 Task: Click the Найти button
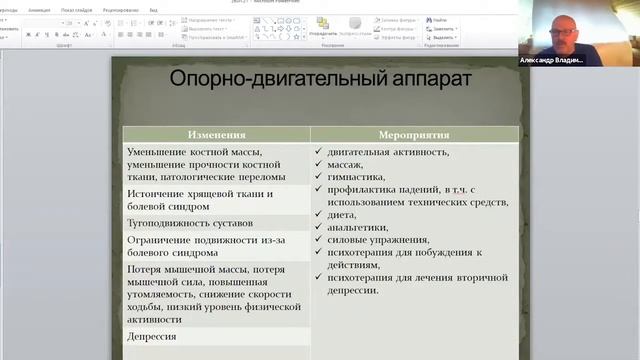click(x=437, y=20)
